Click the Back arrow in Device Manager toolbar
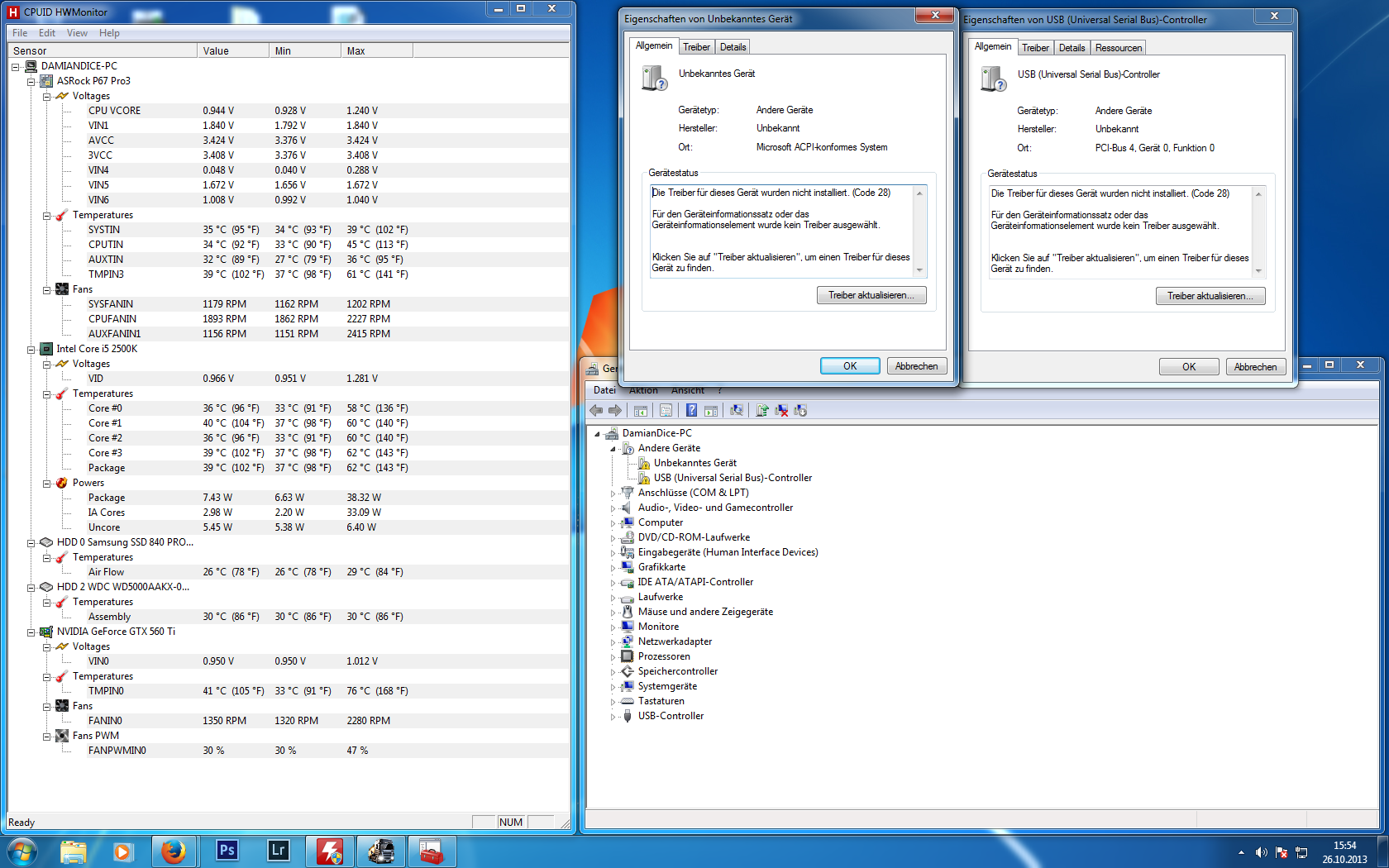Viewport: 1389px width, 868px height. [x=596, y=411]
